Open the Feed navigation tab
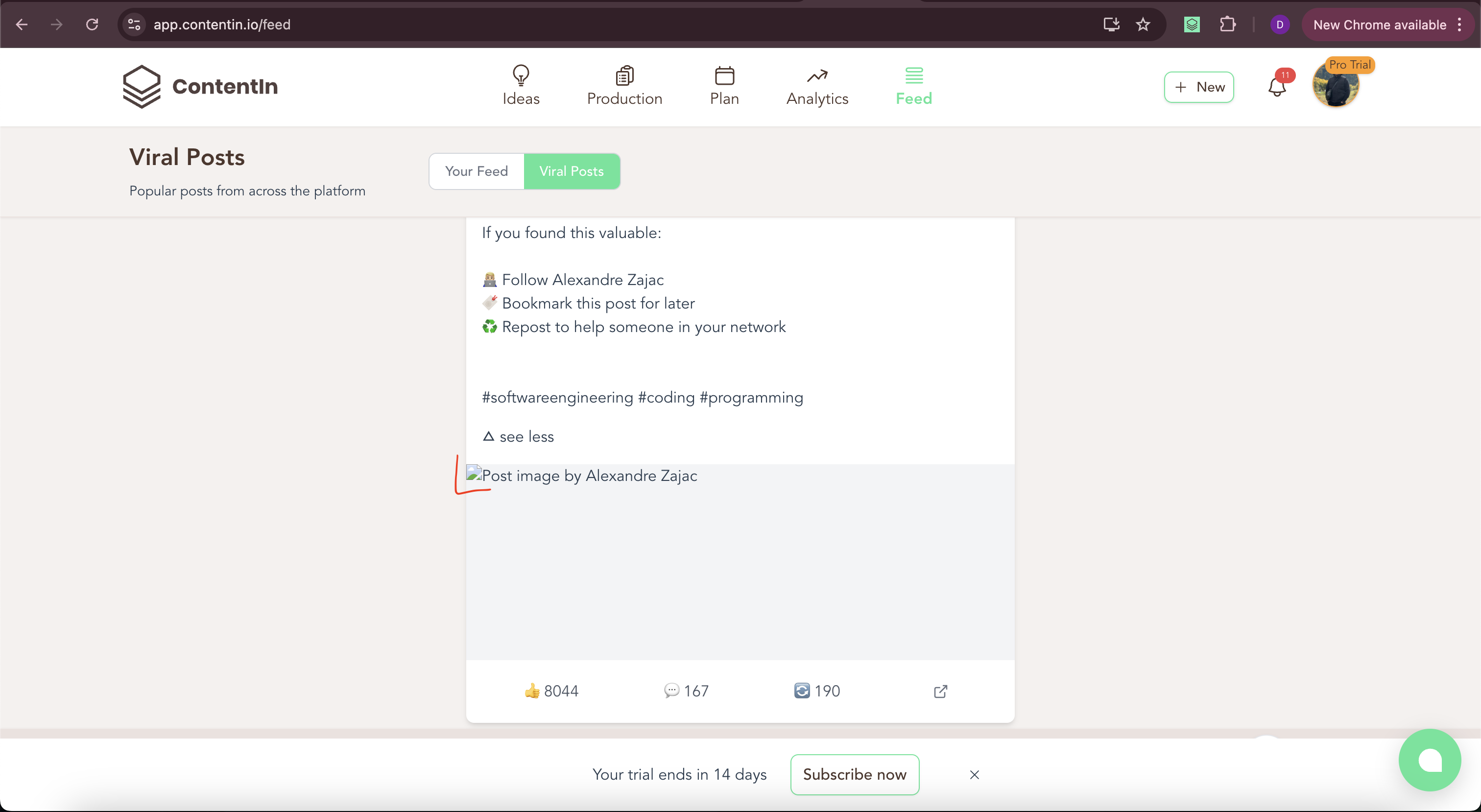The height and width of the screenshot is (812, 1481). tap(913, 86)
